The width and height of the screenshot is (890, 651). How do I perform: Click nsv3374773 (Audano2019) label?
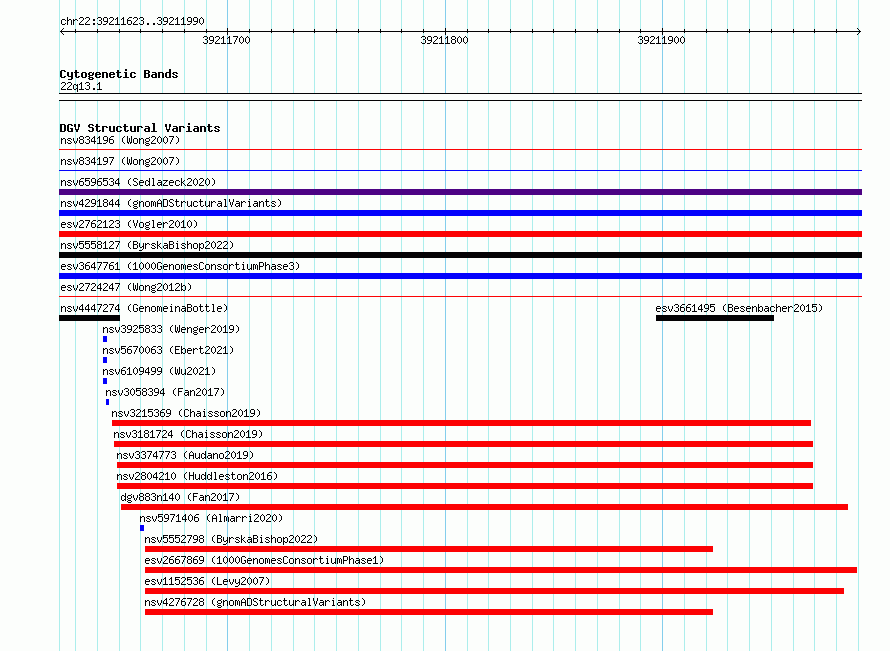click(x=185, y=455)
